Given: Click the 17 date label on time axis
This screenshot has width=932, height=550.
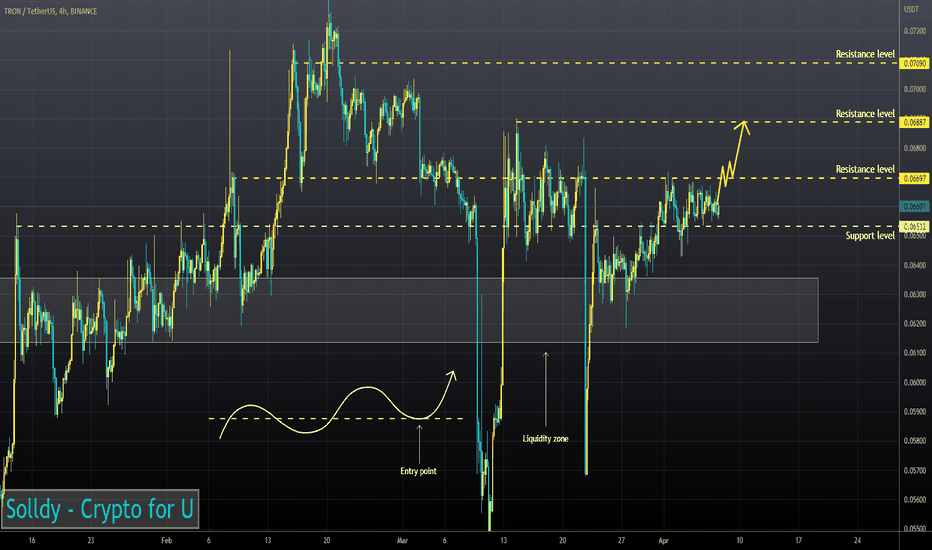Looking at the screenshot, I should [798, 540].
